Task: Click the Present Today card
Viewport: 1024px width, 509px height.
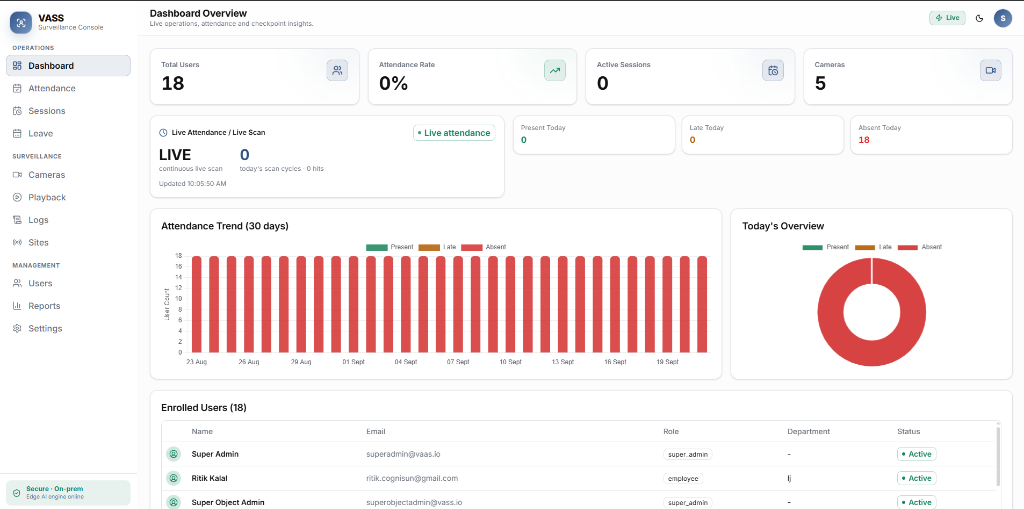Action: click(x=594, y=135)
